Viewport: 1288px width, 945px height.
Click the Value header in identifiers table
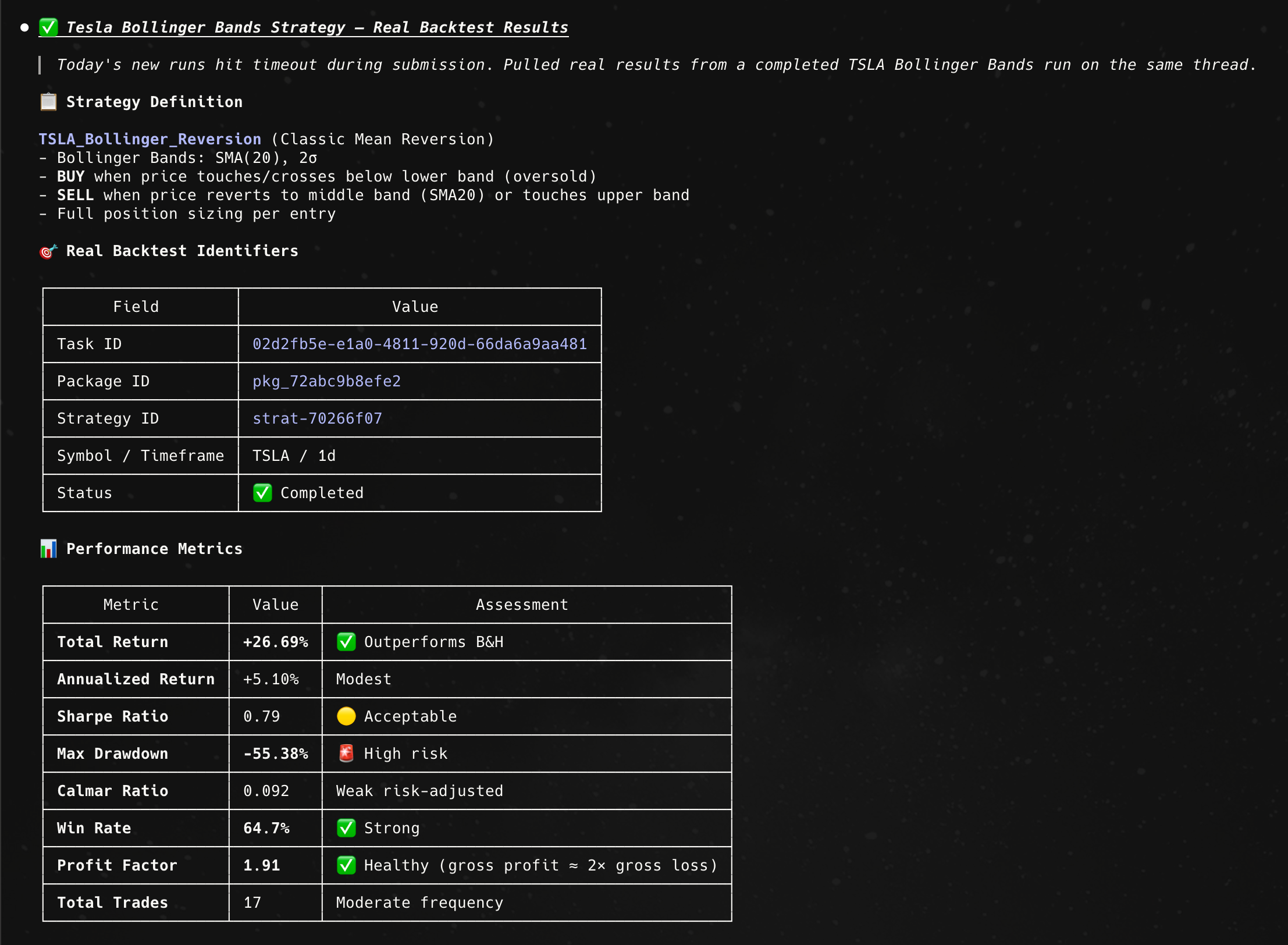(x=415, y=307)
